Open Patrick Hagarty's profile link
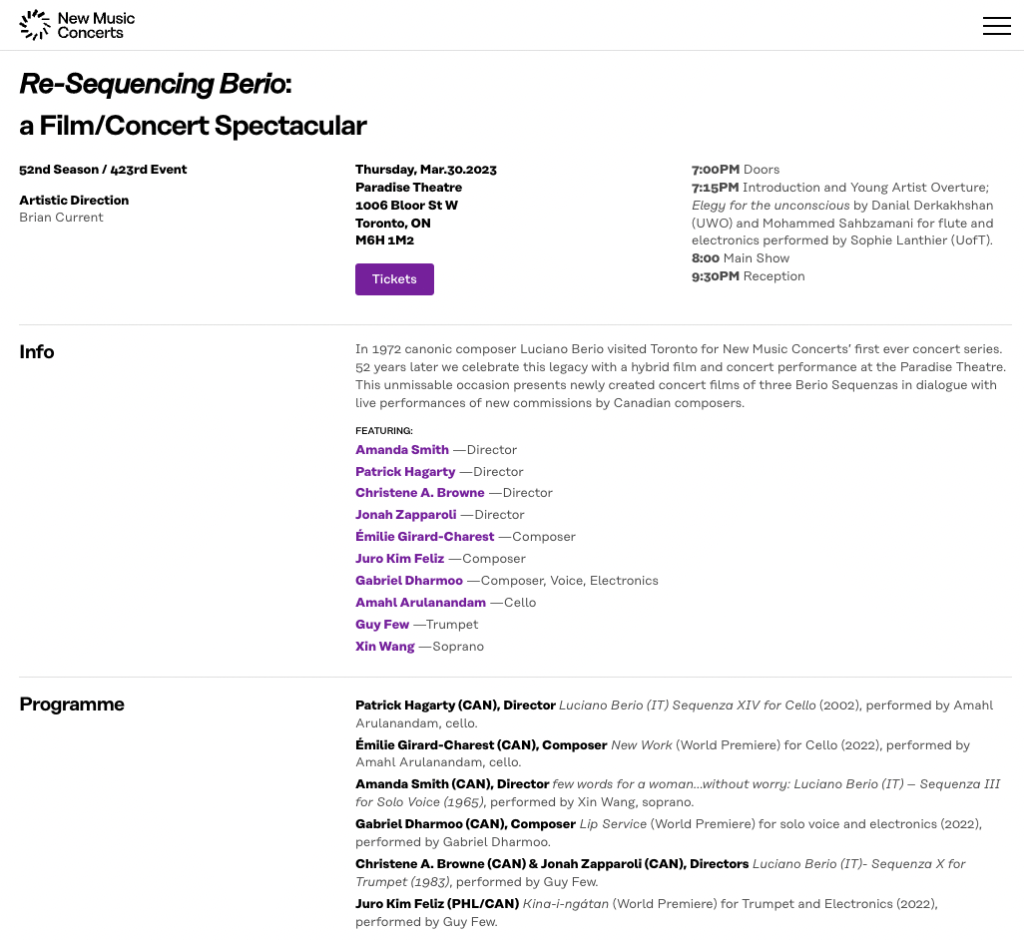The width and height of the screenshot is (1024, 940). tap(405, 472)
